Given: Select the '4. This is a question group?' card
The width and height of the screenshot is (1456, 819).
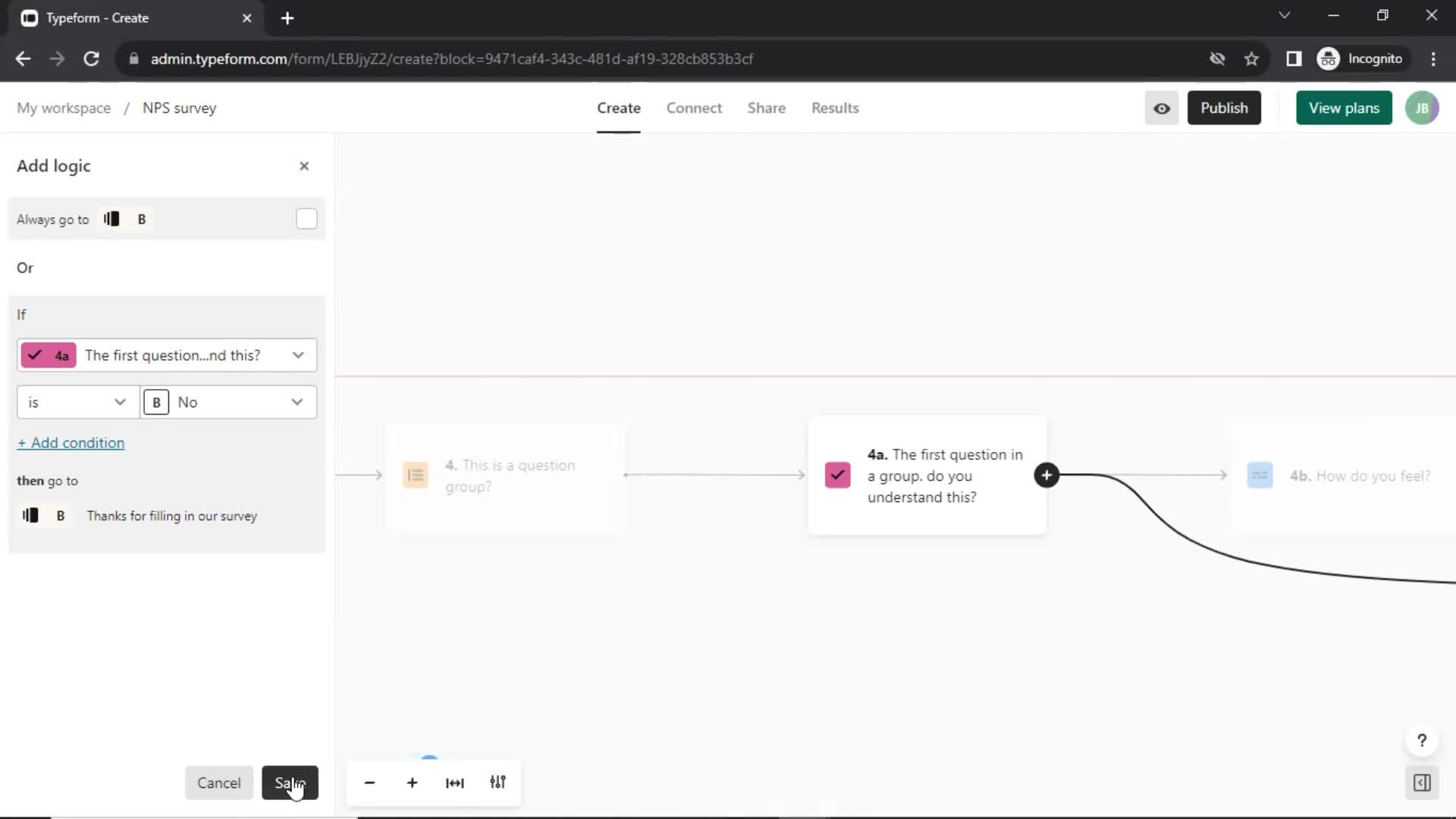Looking at the screenshot, I should 504,475.
